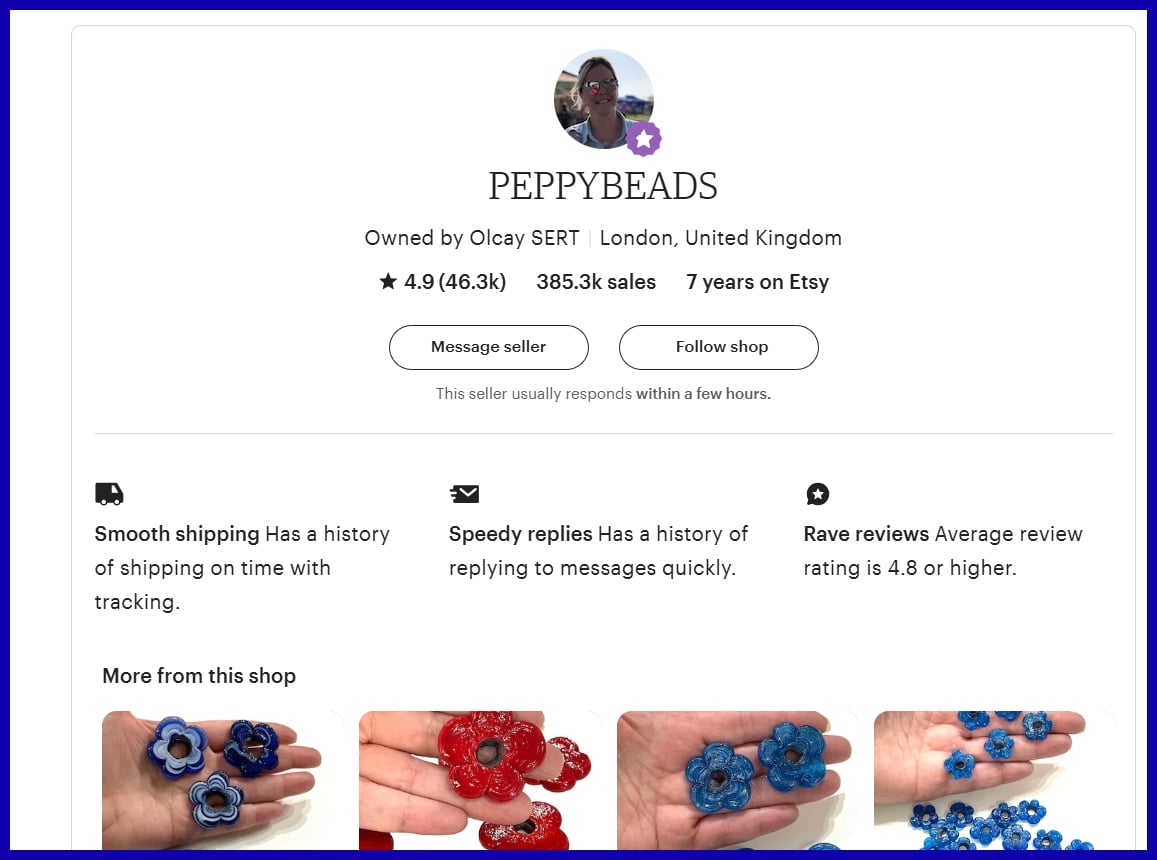Click the Speedy replies envelope icon

click(x=464, y=493)
